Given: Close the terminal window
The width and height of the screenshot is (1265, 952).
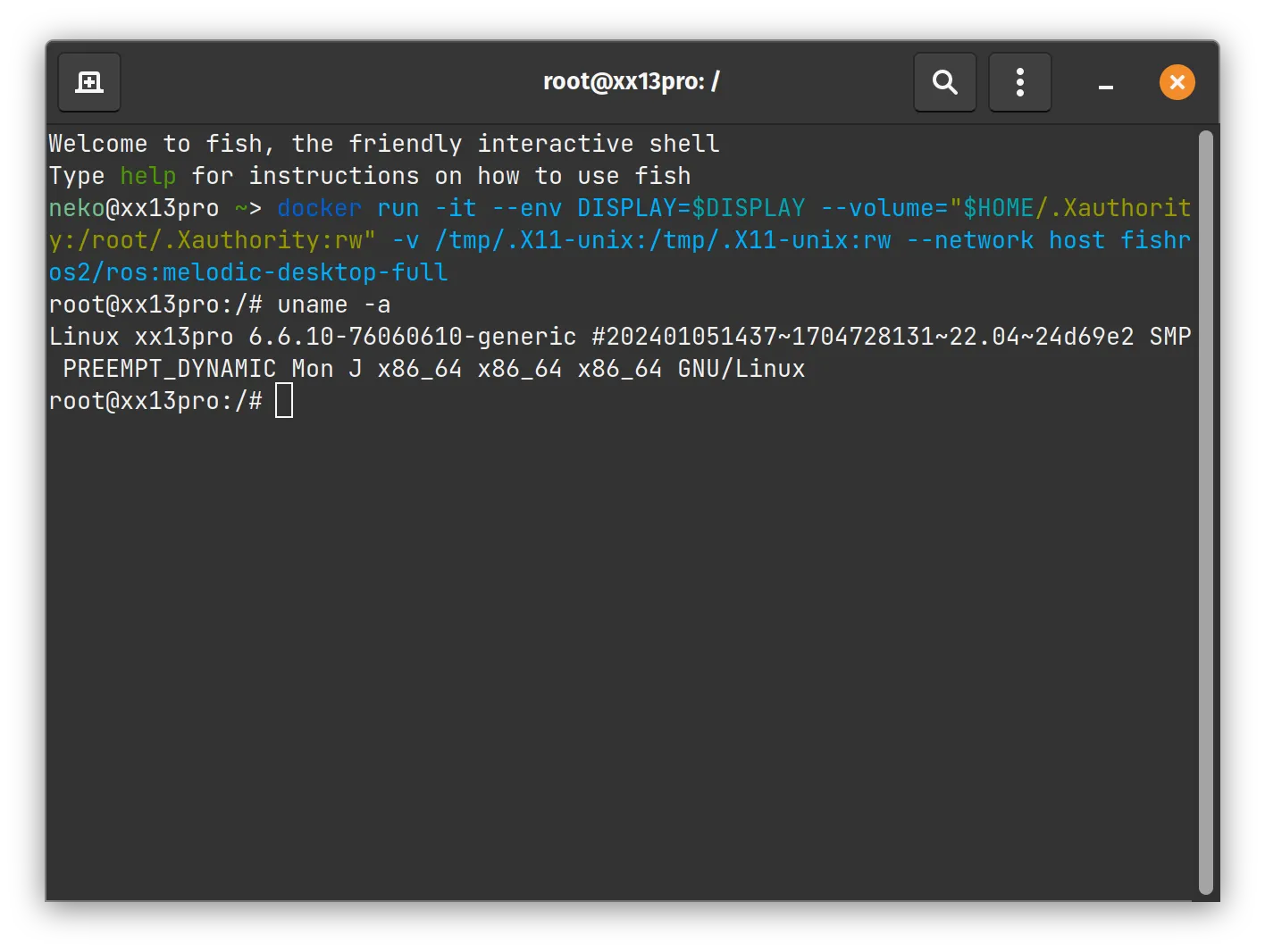Looking at the screenshot, I should click(x=1177, y=81).
